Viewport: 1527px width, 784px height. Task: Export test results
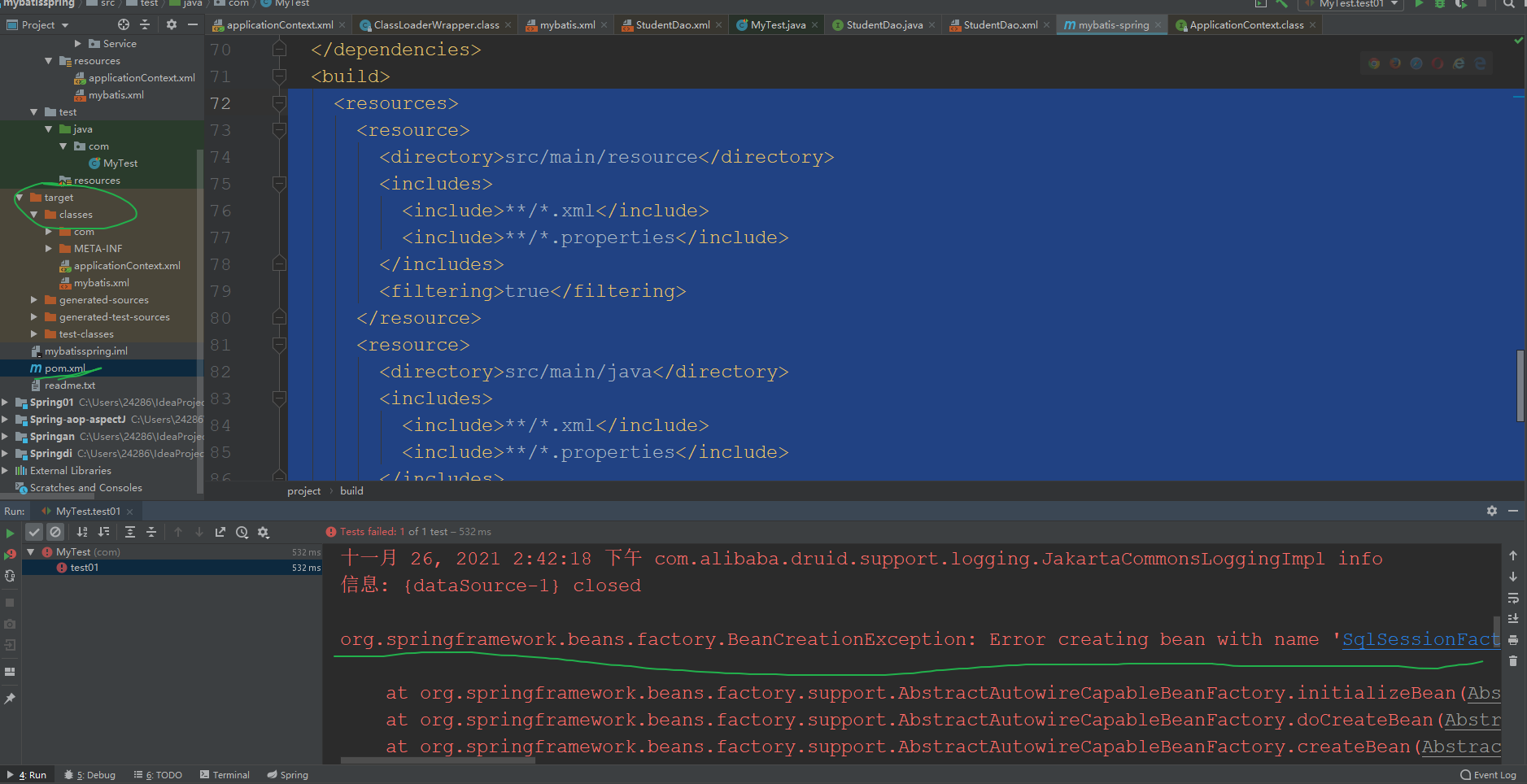point(220,532)
